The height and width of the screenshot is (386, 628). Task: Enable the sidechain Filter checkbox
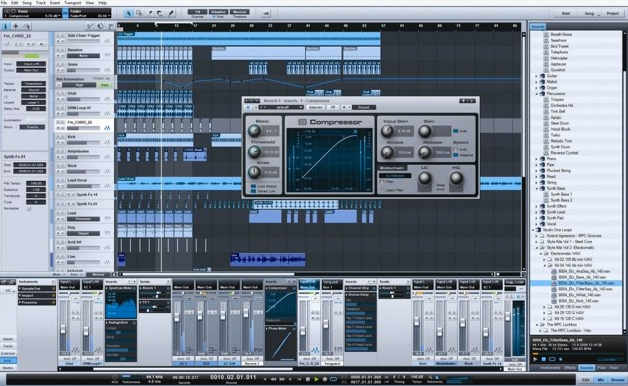[382, 182]
